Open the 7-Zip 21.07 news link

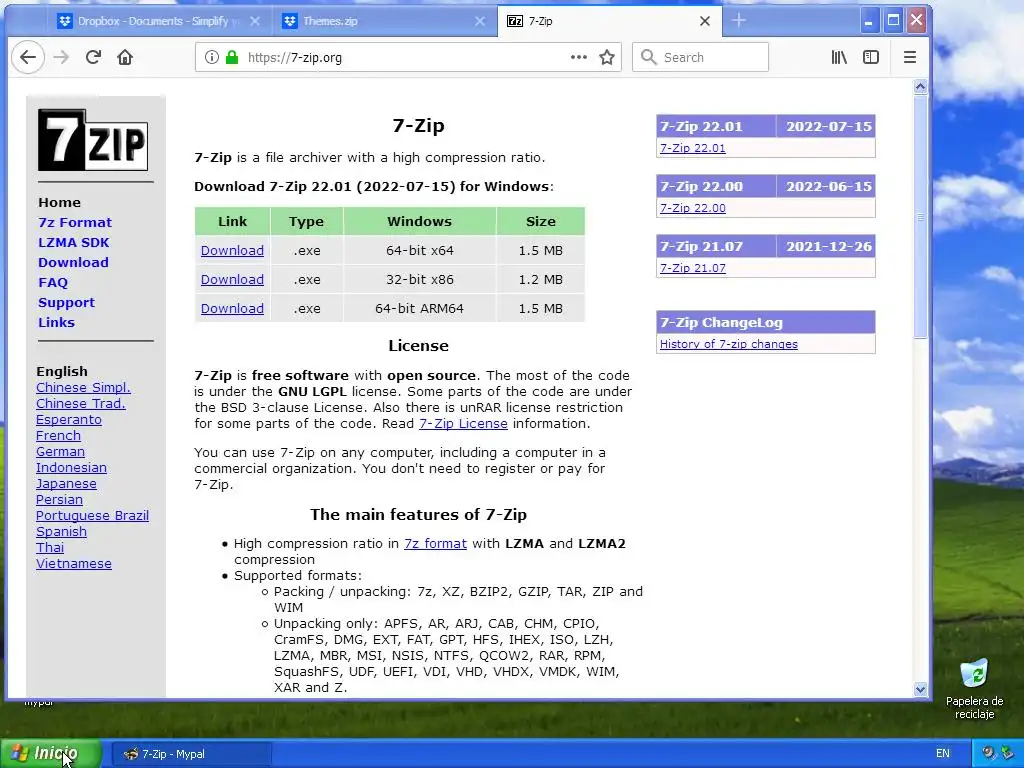[x=692, y=268]
